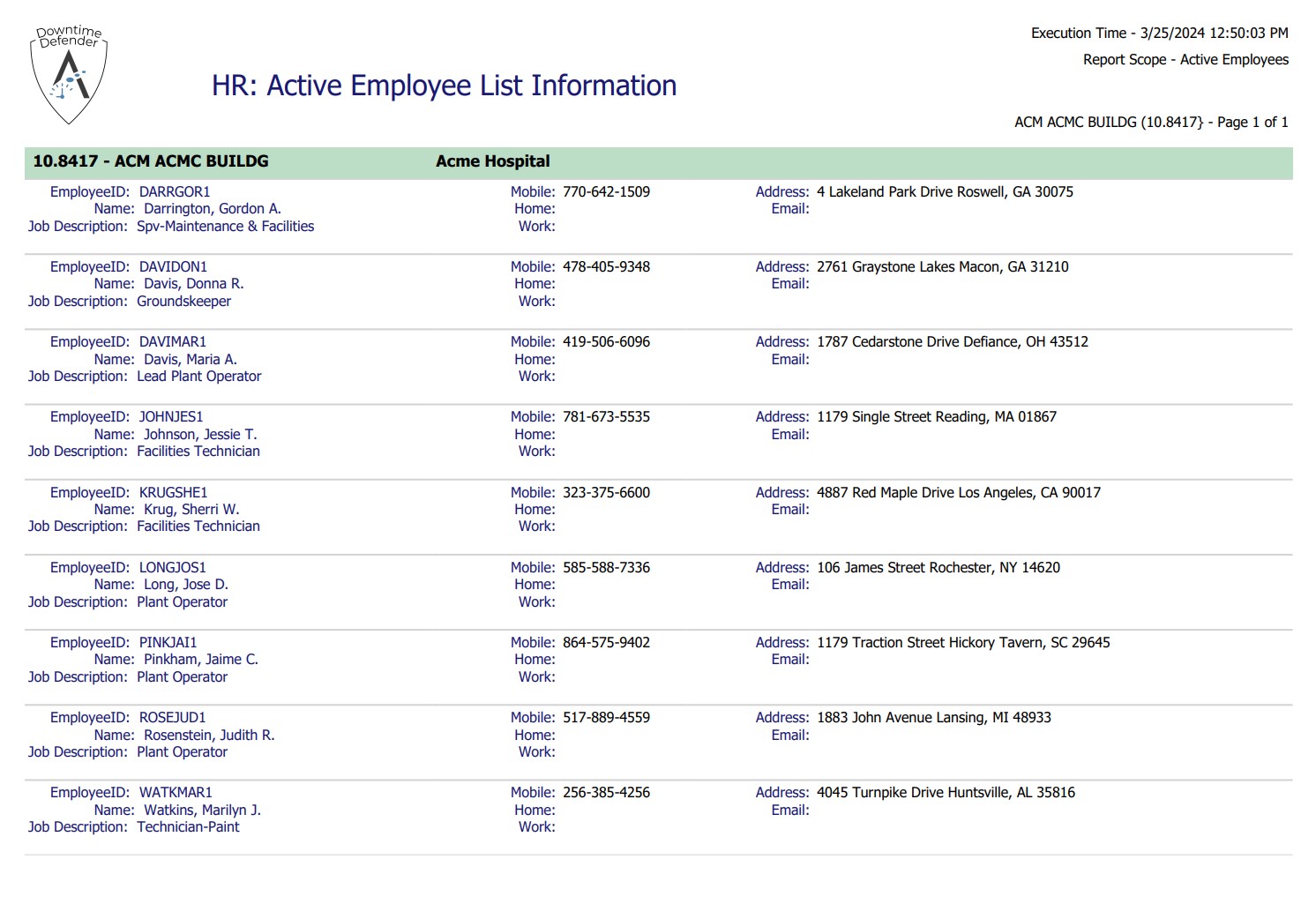
Task: Click mobile number 517-889-4559
Action: click(606, 718)
